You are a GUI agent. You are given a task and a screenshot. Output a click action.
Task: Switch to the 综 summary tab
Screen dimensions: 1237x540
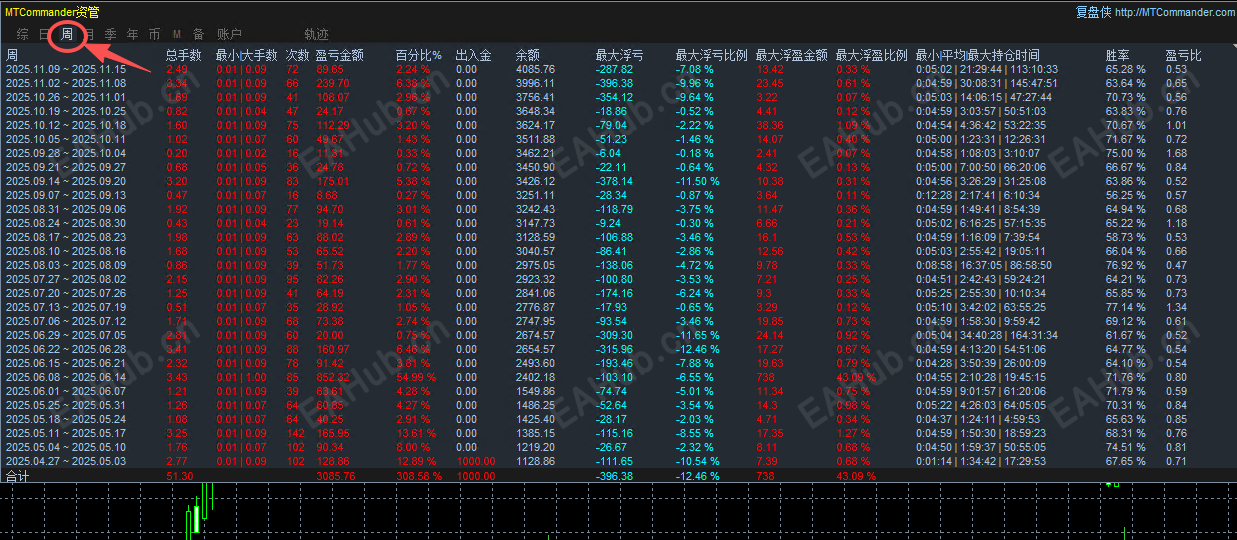22,35
